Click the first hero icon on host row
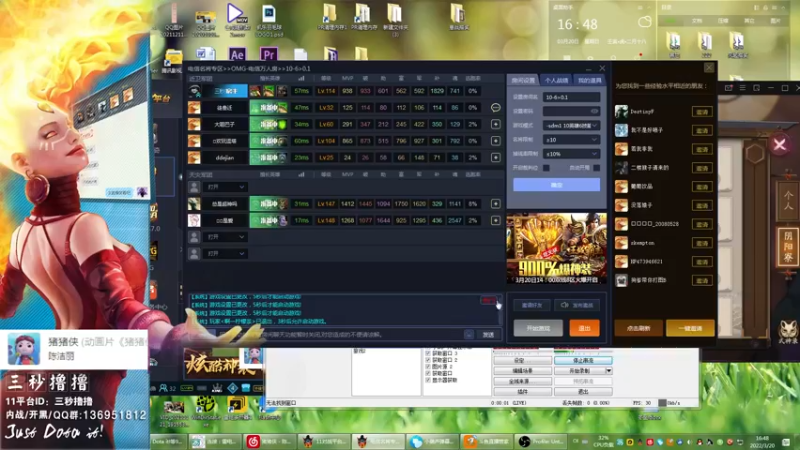Viewport: 800px width, 450px height. click(x=255, y=91)
